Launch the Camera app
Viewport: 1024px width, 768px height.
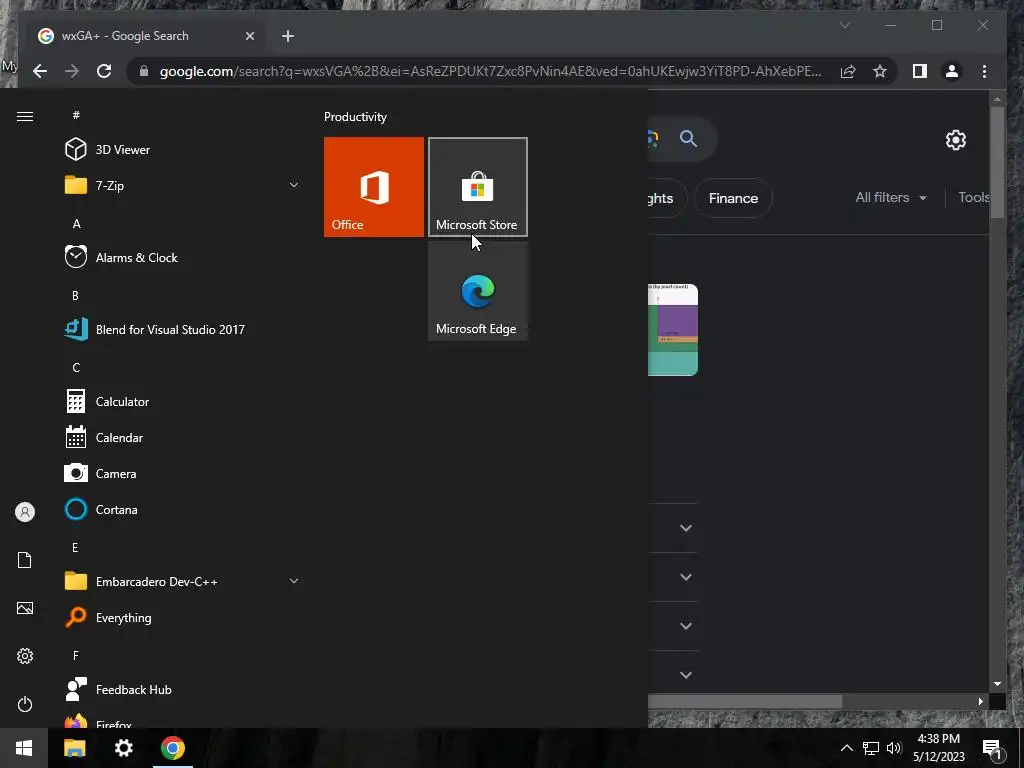[x=183, y=473]
